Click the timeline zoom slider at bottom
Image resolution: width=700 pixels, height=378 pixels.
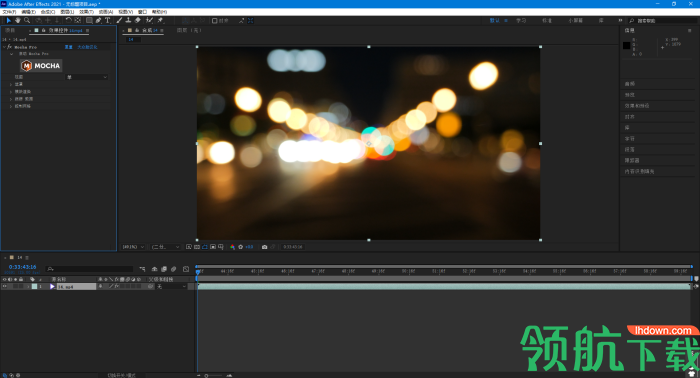click(214, 375)
